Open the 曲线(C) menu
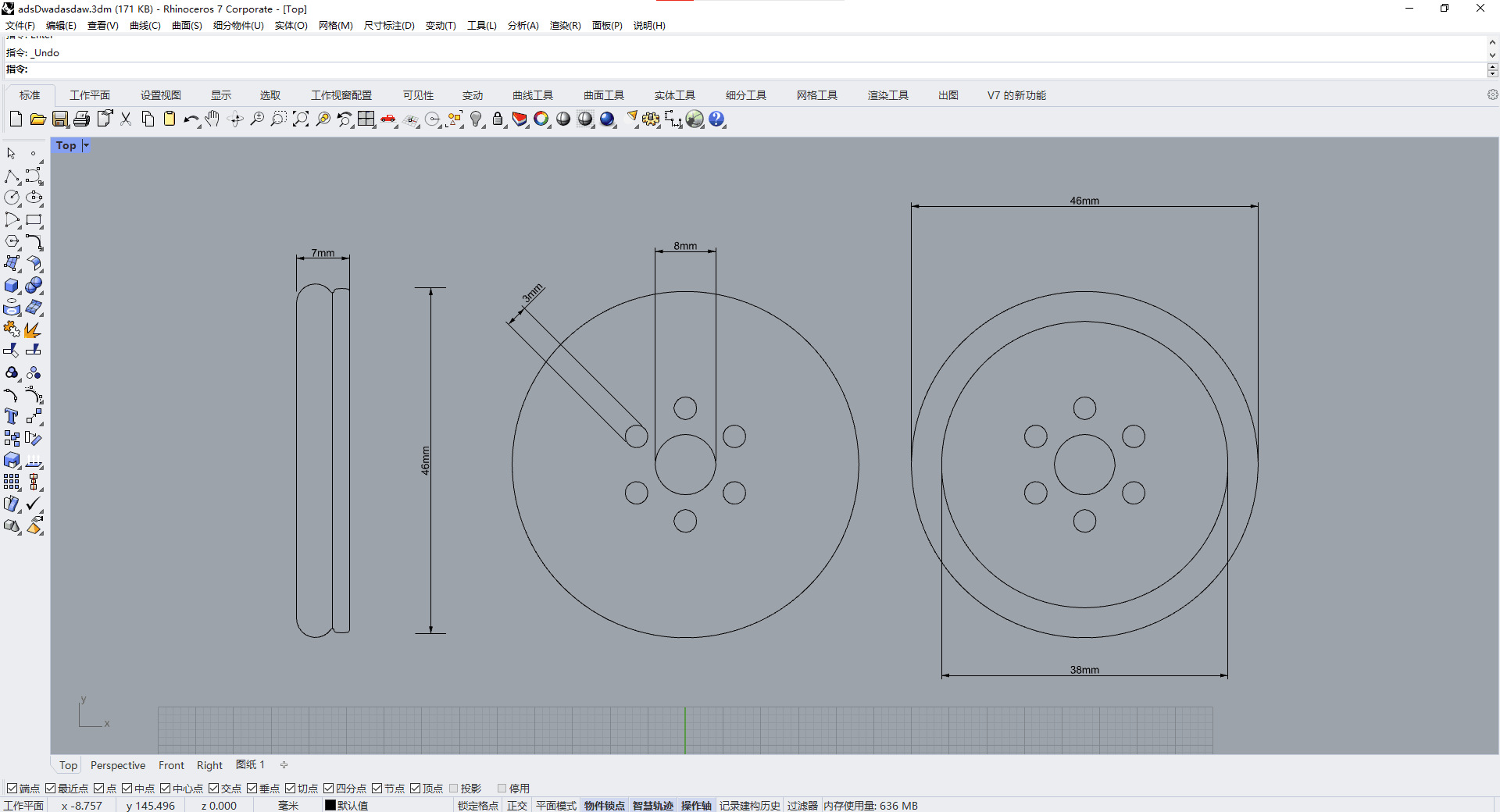1500x812 pixels. (145, 26)
